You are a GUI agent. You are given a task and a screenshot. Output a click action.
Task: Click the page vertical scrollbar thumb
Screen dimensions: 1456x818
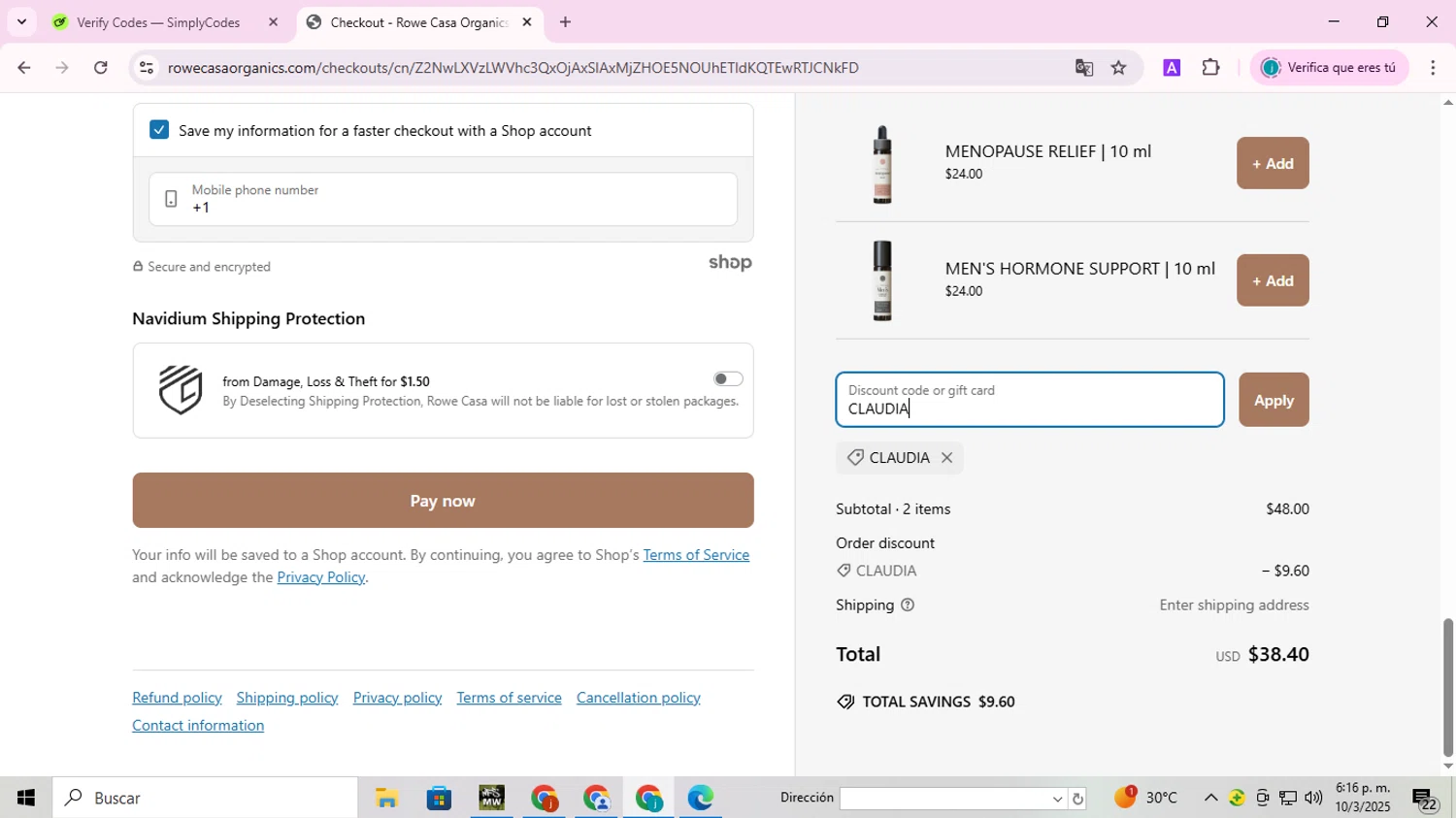[x=1448, y=687]
